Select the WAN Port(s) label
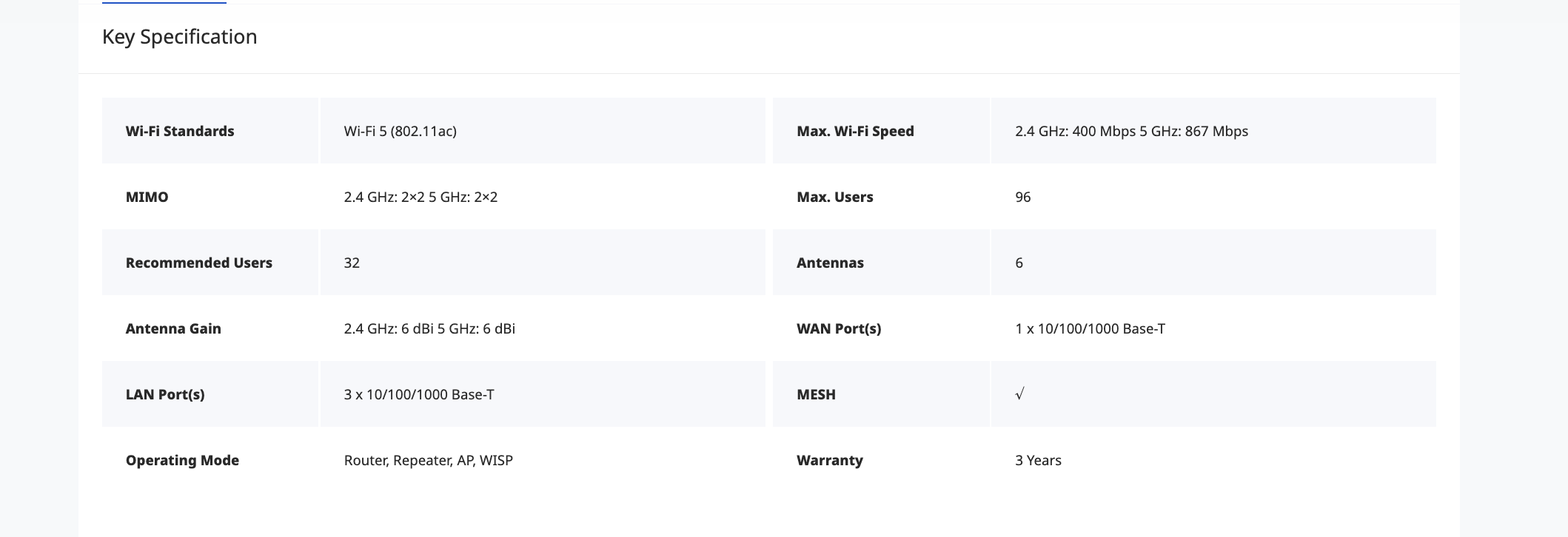The image size is (1568, 537). (839, 328)
